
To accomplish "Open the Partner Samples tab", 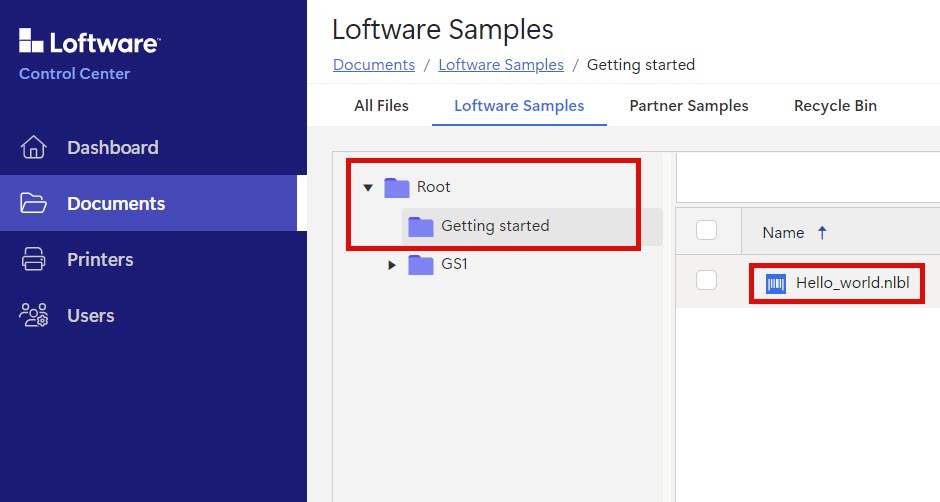I will click(688, 105).
